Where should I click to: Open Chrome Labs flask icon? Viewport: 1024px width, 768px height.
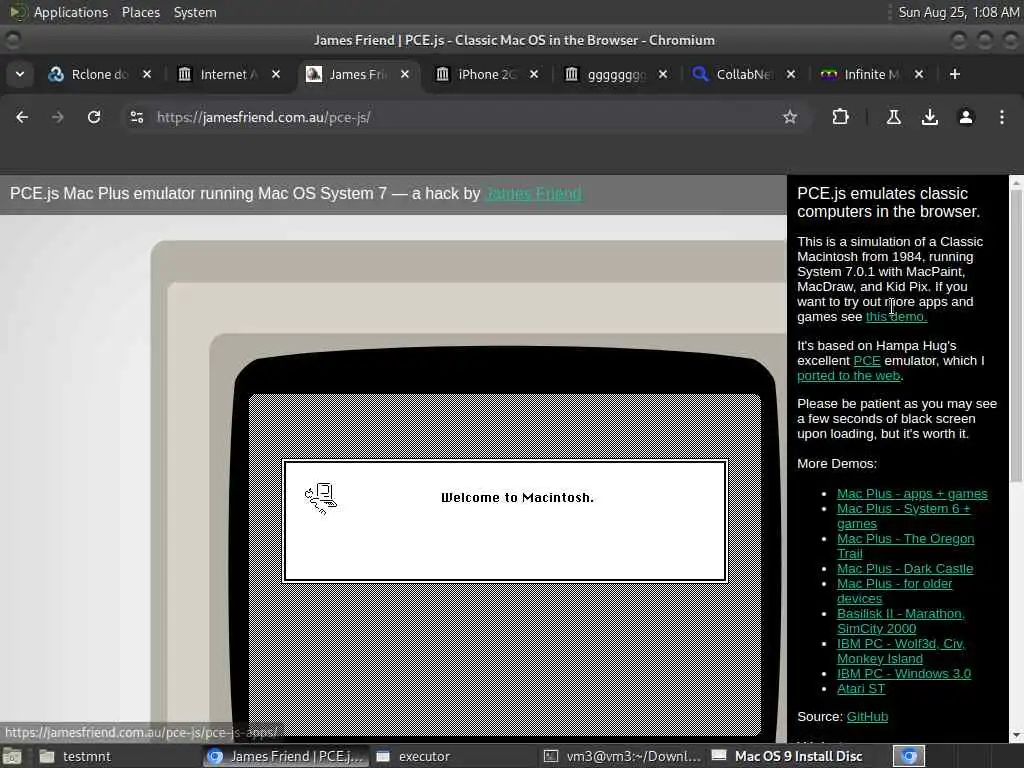click(x=894, y=117)
